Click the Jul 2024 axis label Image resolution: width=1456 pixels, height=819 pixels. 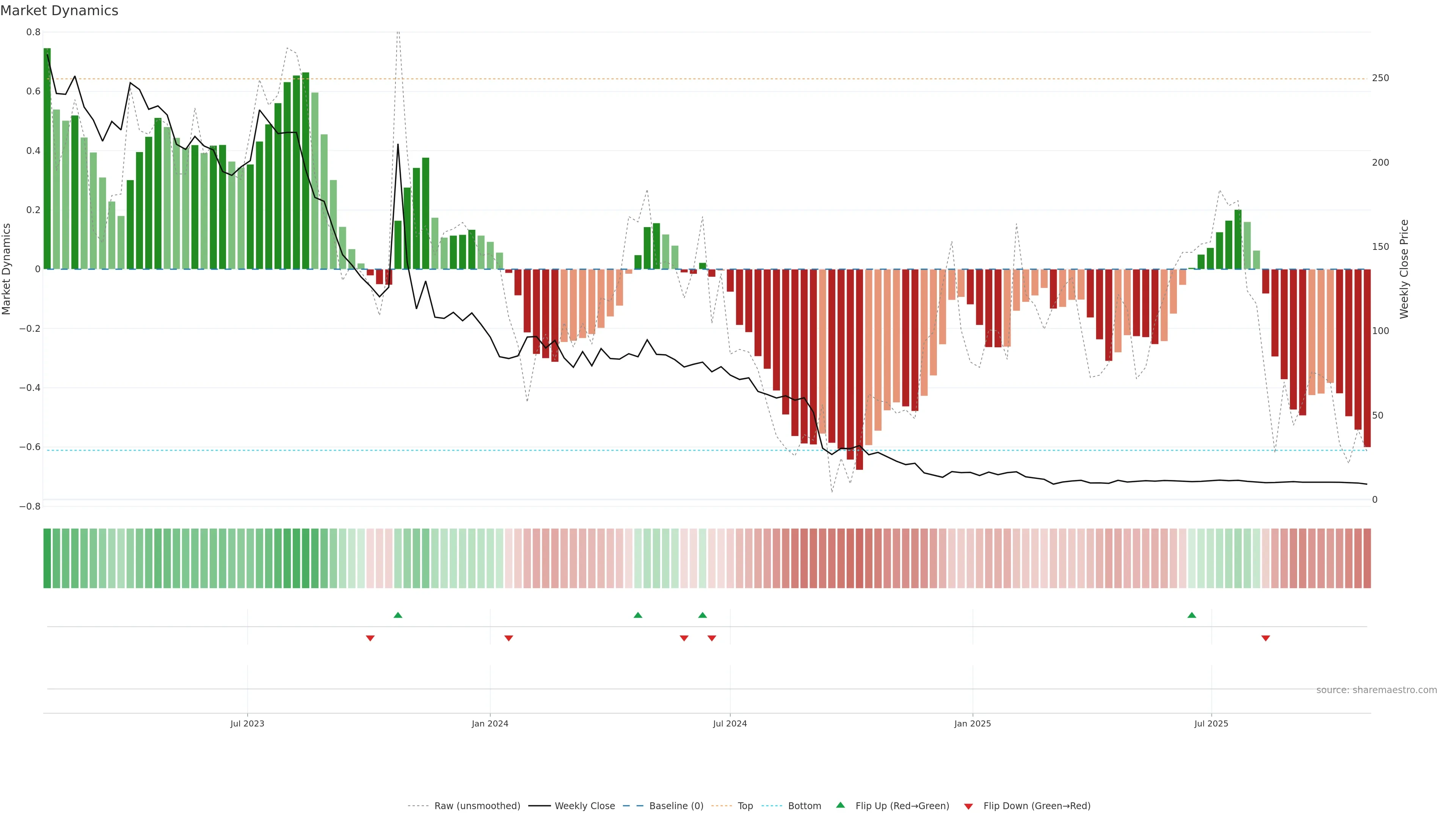point(730,723)
